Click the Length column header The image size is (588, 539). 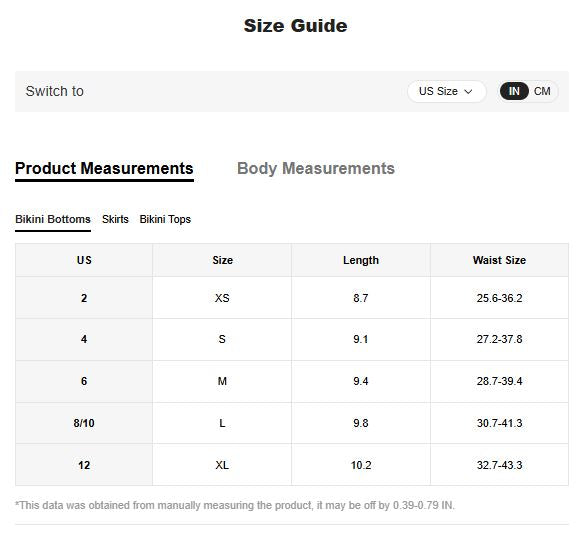(x=361, y=260)
